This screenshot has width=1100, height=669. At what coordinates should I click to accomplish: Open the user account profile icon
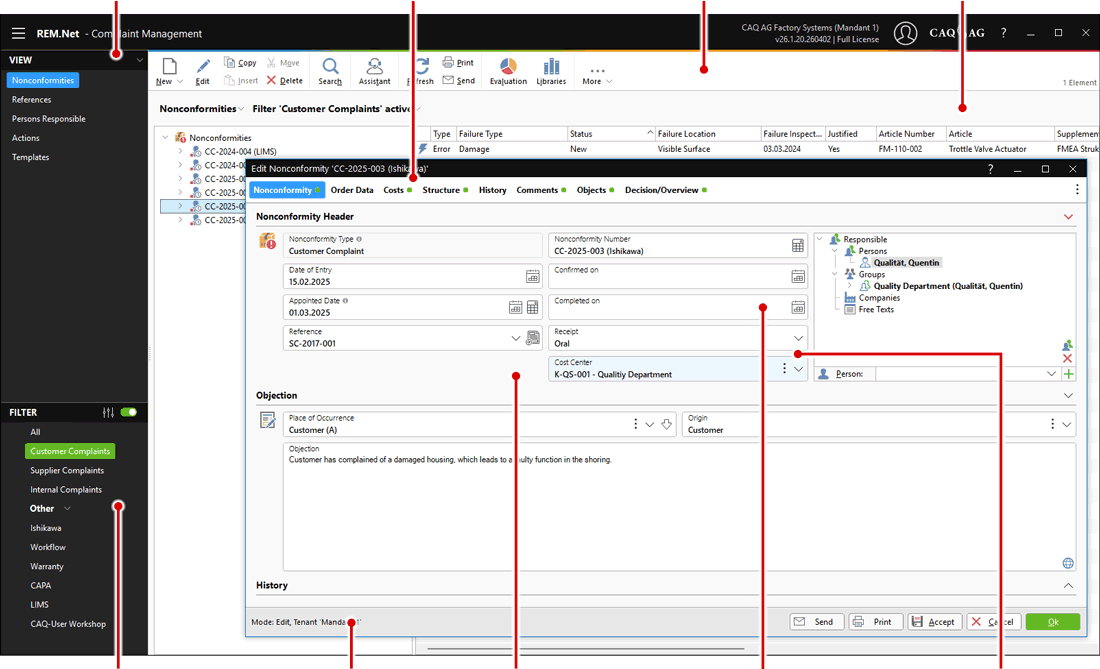(905, 33)
